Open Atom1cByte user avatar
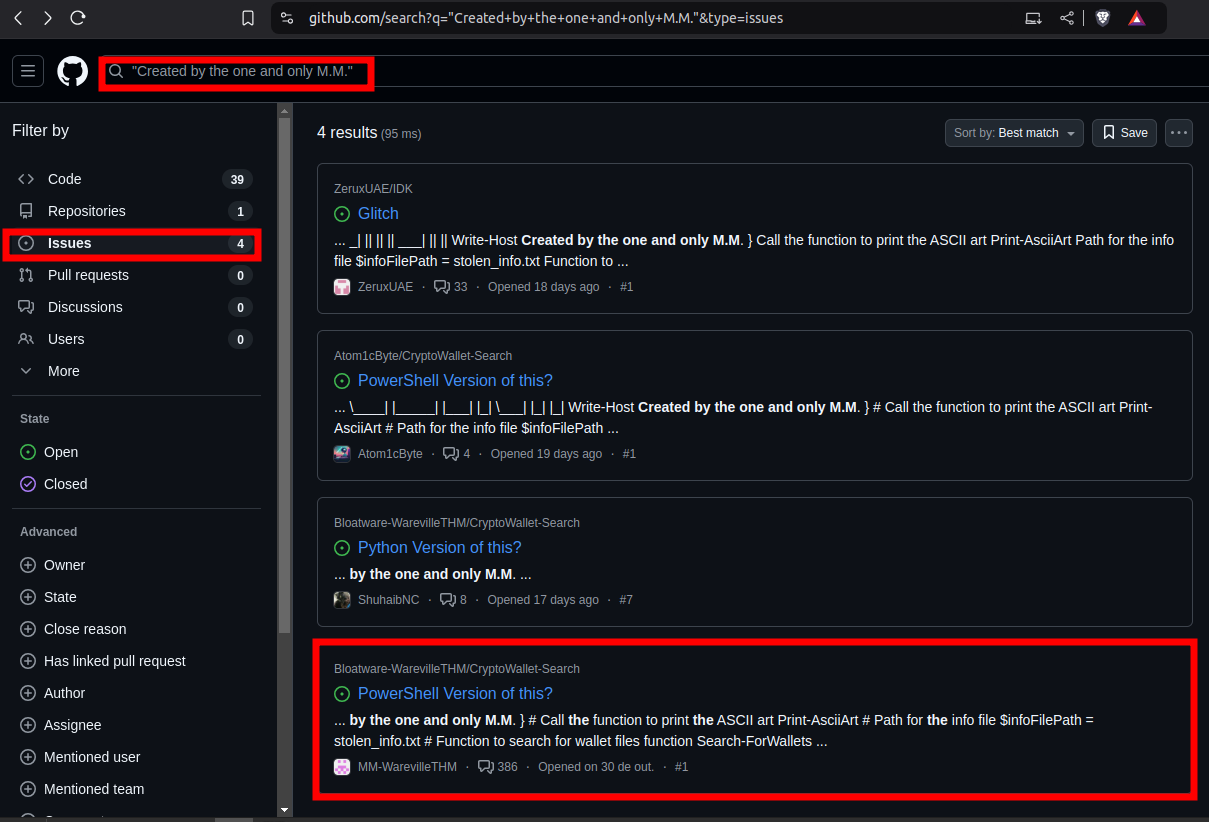This screenshot has height=822, width=1209. click(342, 454)
